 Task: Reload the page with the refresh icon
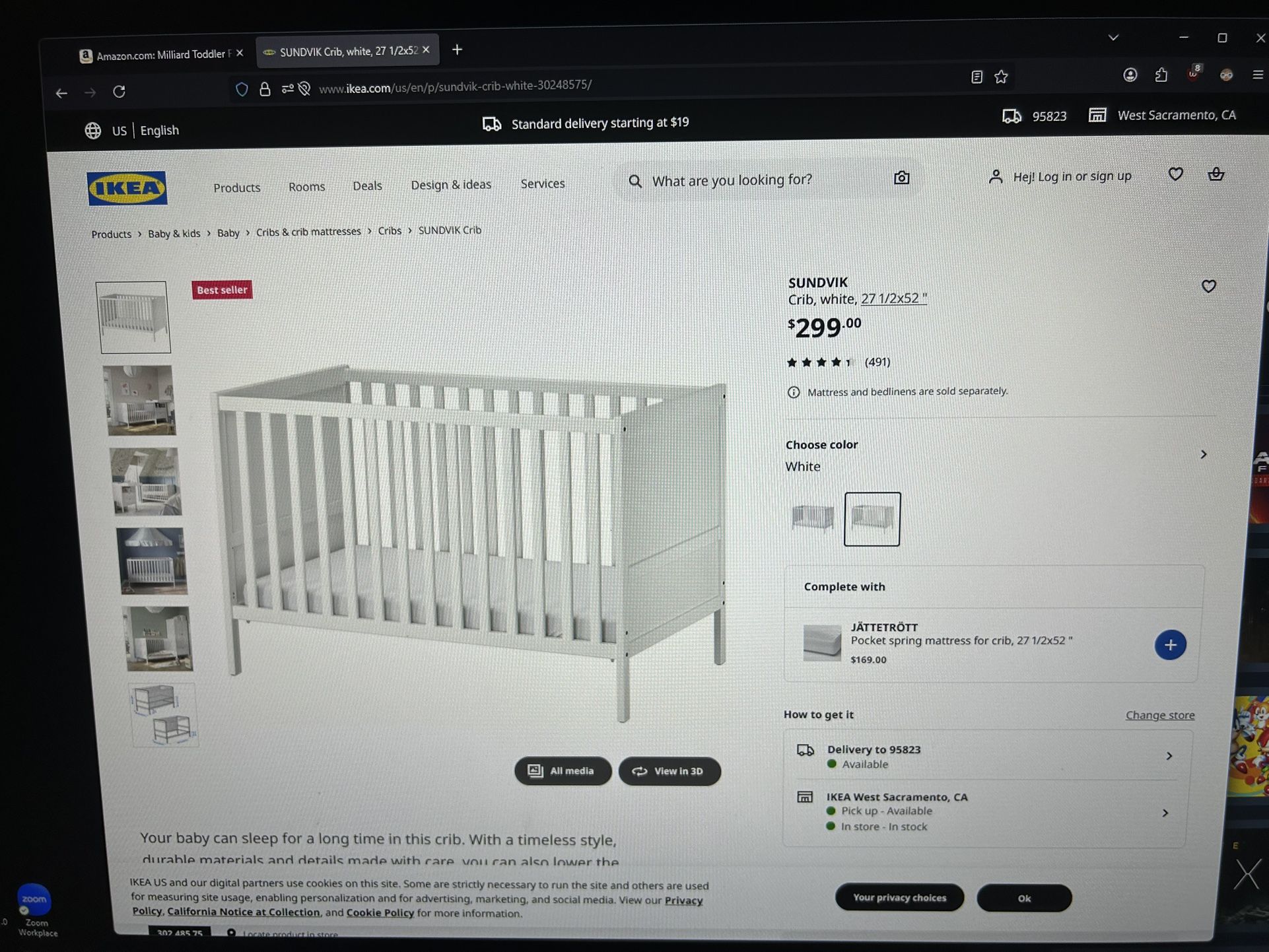[x=119, y=92]
